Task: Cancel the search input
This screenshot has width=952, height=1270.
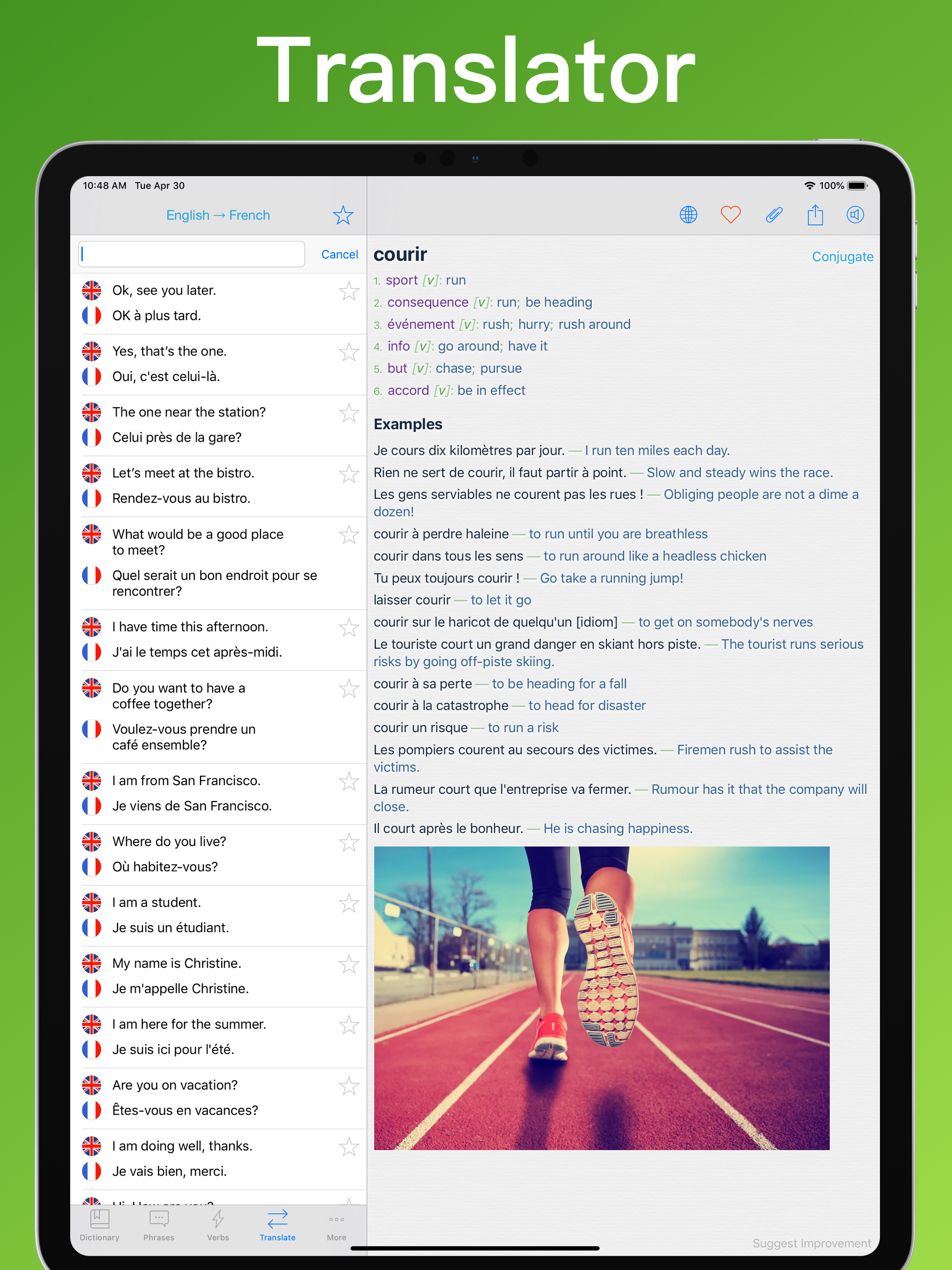Action: point(339,254)
